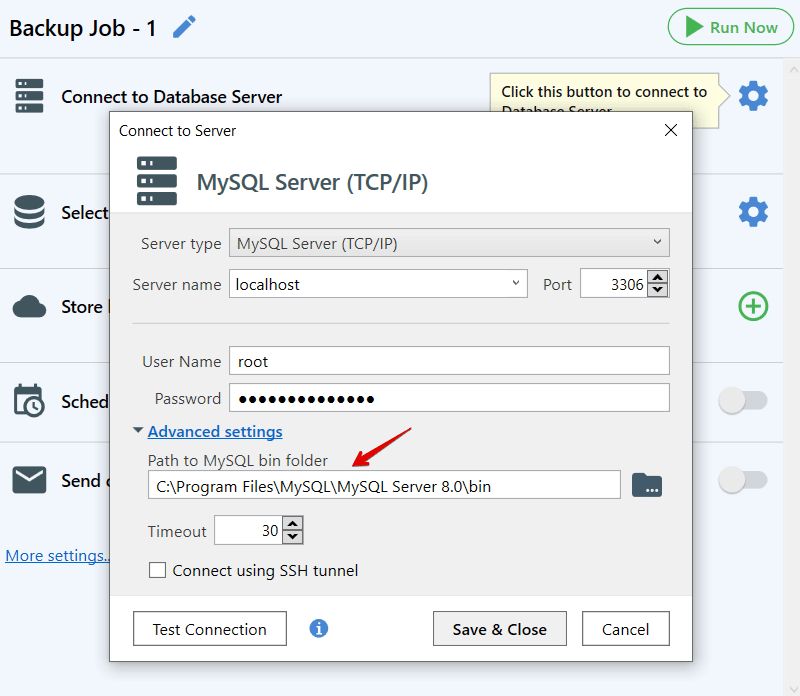Click the server icon in dialog header
Viewport: 800px width, 696px height.
(157, 181)
